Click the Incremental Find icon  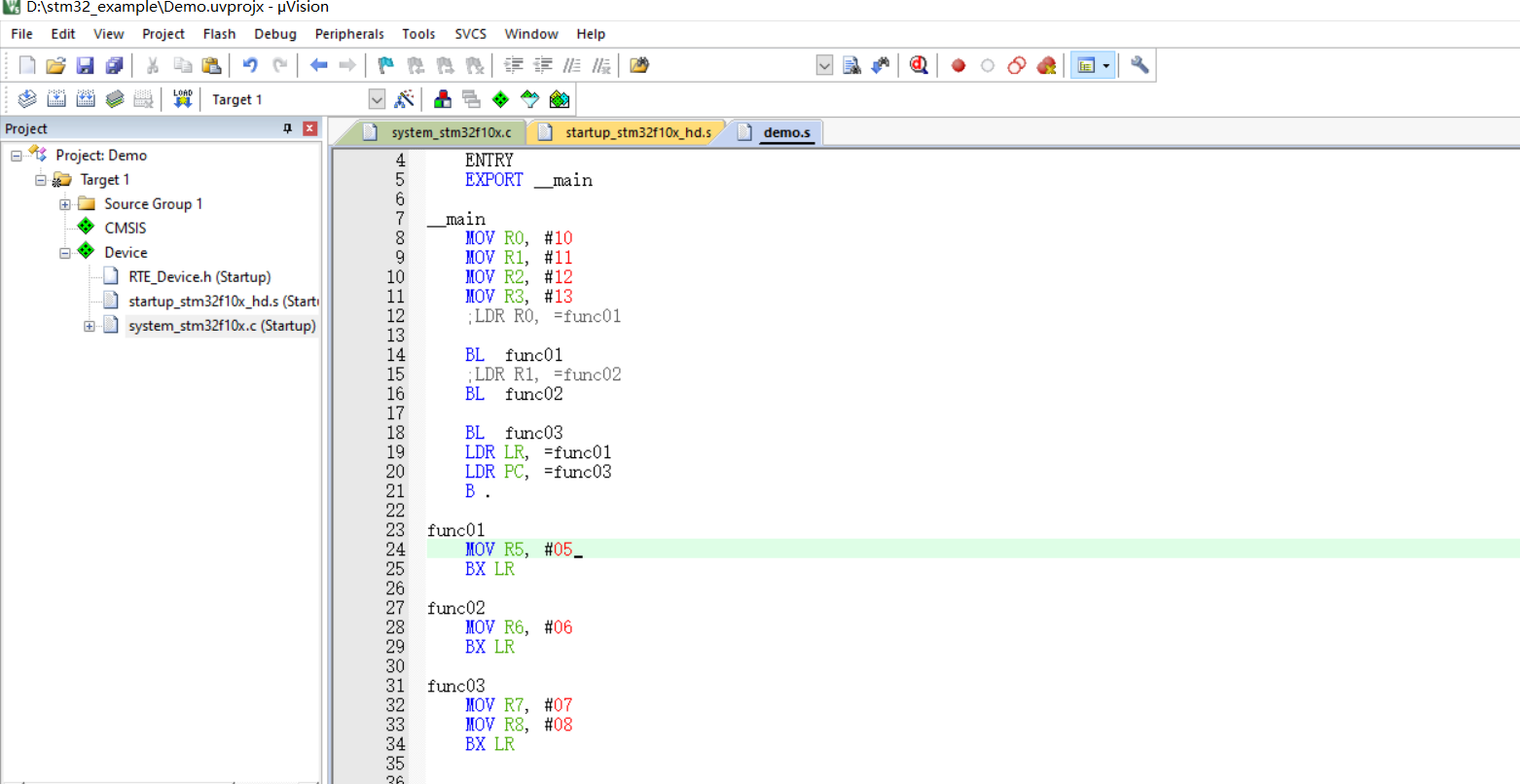pos(881,65)
